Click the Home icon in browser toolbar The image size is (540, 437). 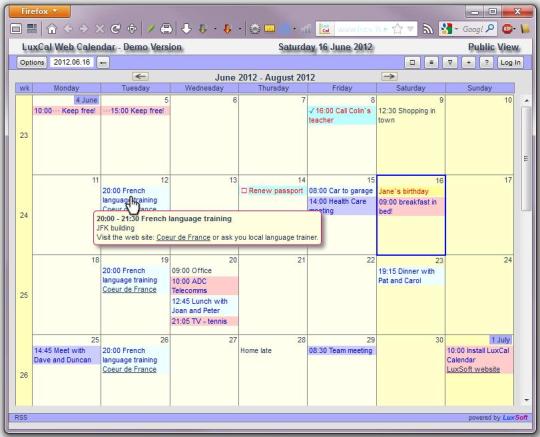click(x=52, y=29)
